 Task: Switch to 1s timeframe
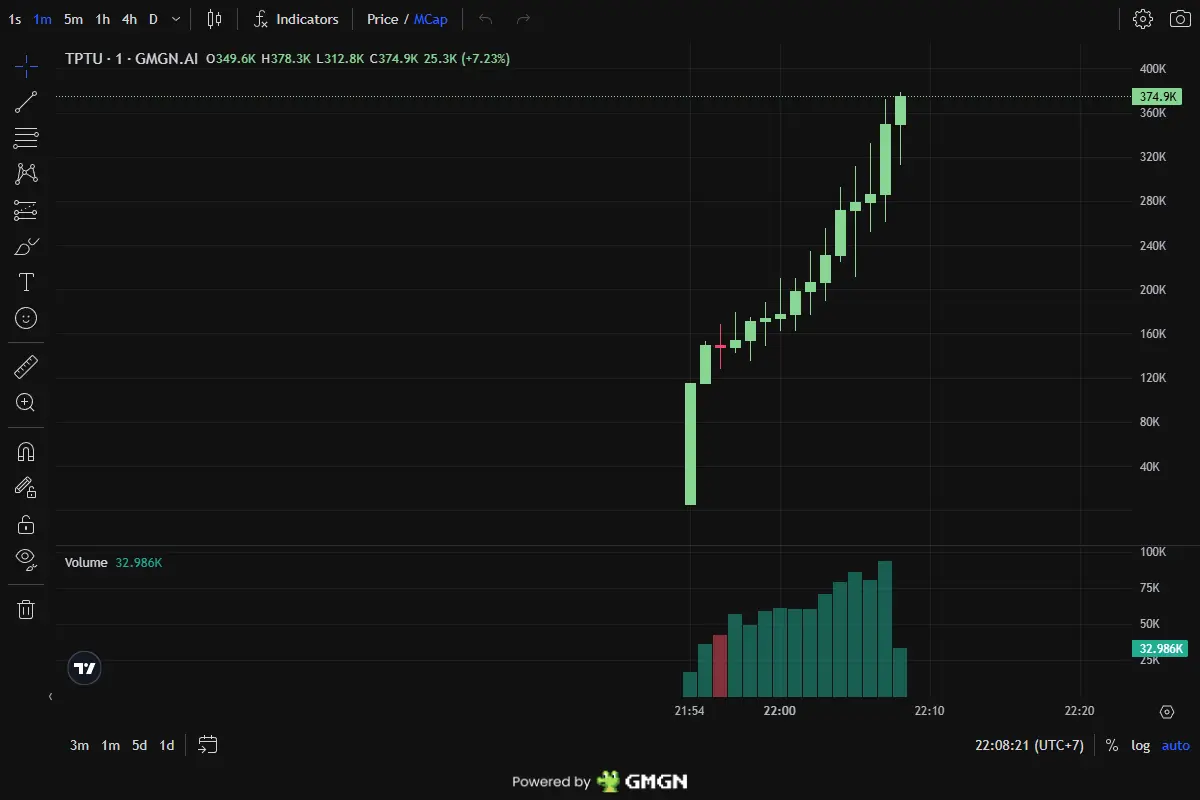[14, 19]
